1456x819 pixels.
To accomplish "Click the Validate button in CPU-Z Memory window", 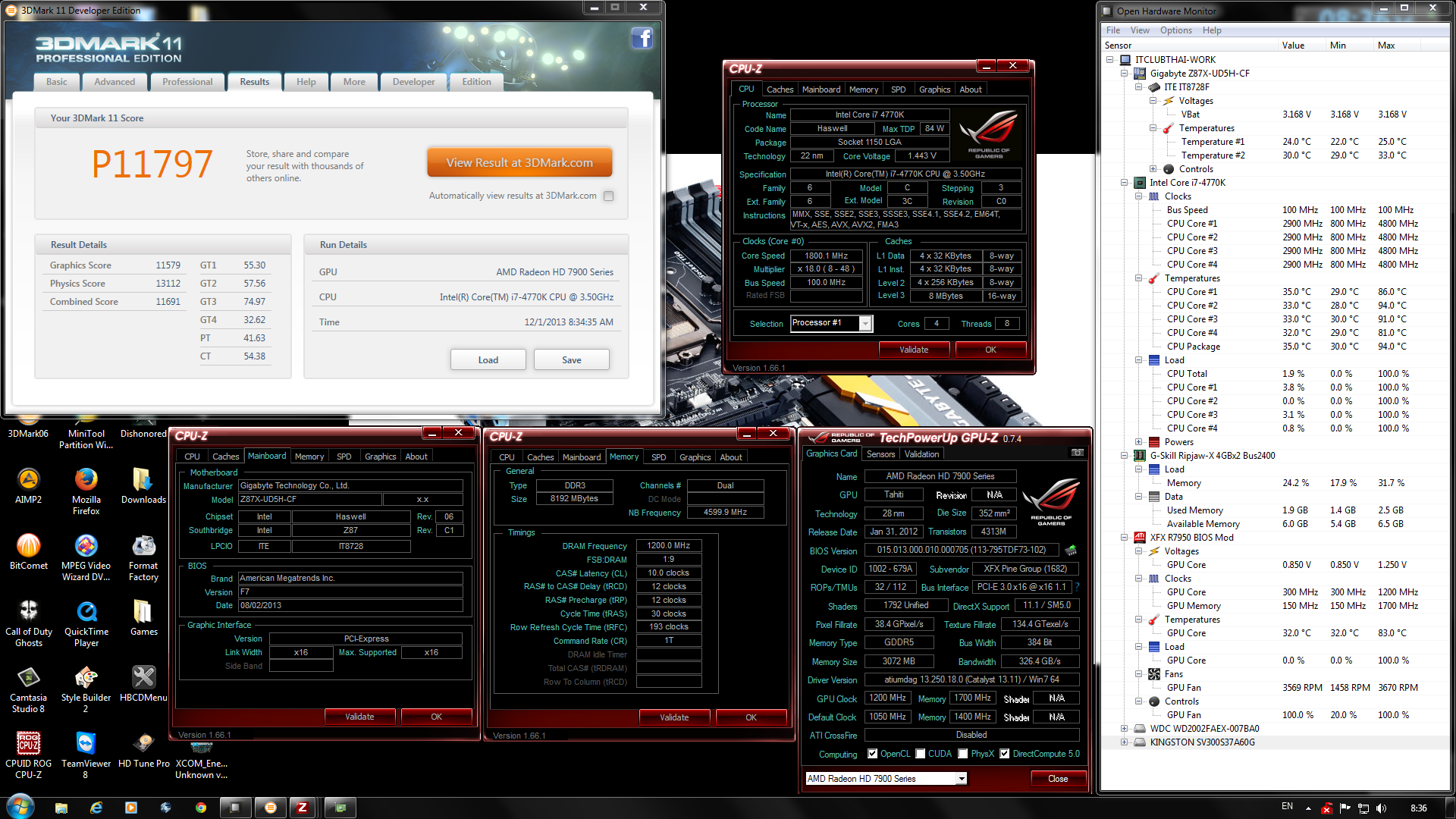I will (674, 717).
